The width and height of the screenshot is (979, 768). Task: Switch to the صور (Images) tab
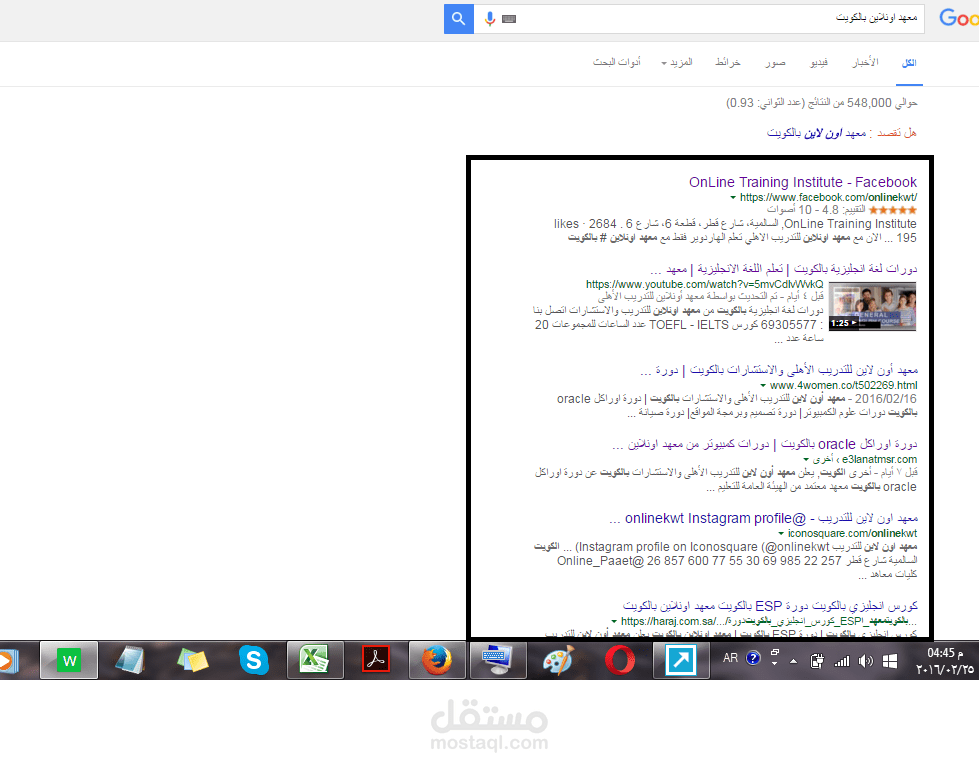click(775, 62)
